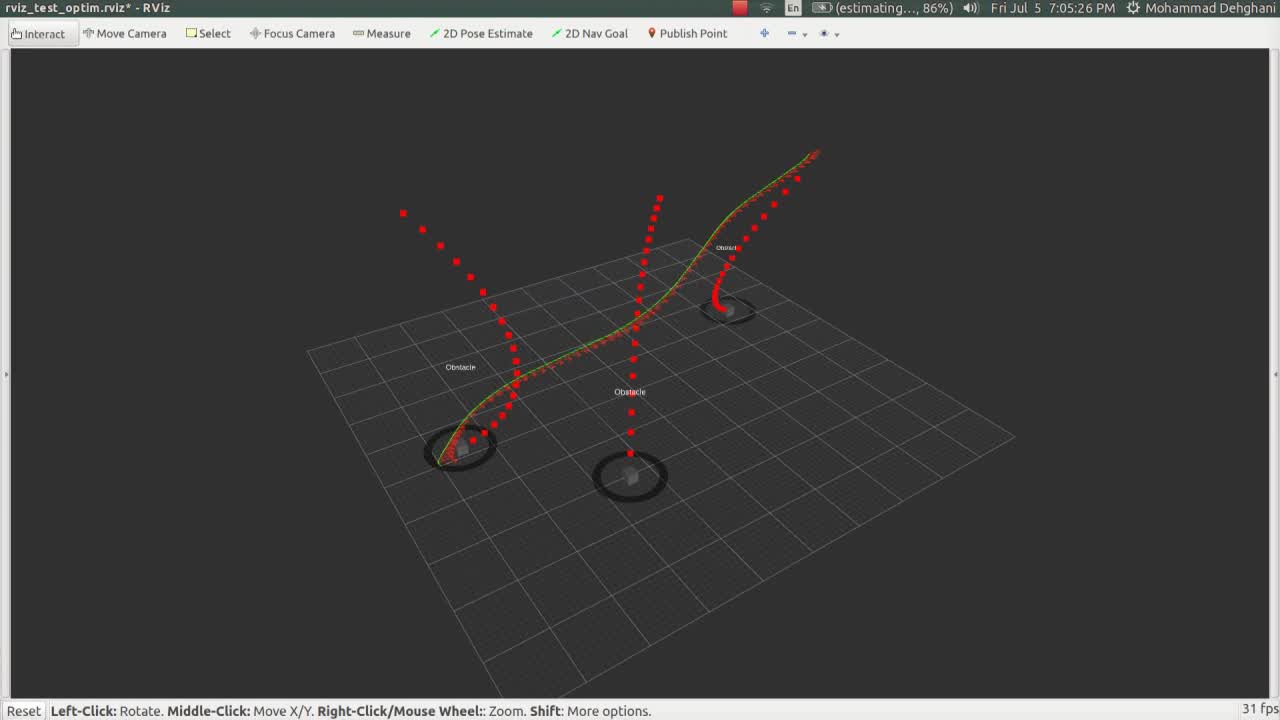Screen dimensions: 1280x720
Task: Choose the Select tool
Action: pos(208,33)
